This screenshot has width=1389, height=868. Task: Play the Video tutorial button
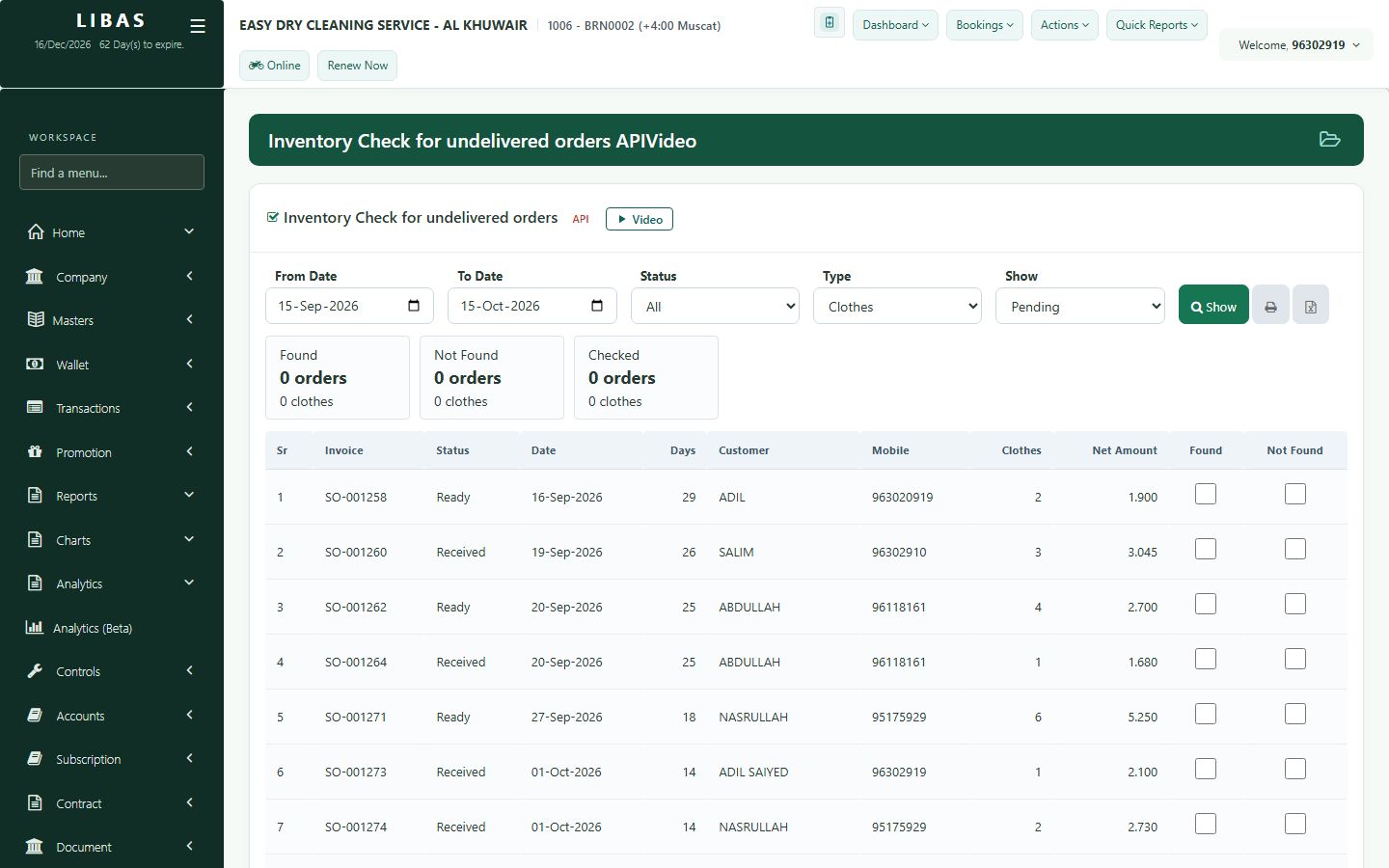(640, 219)
